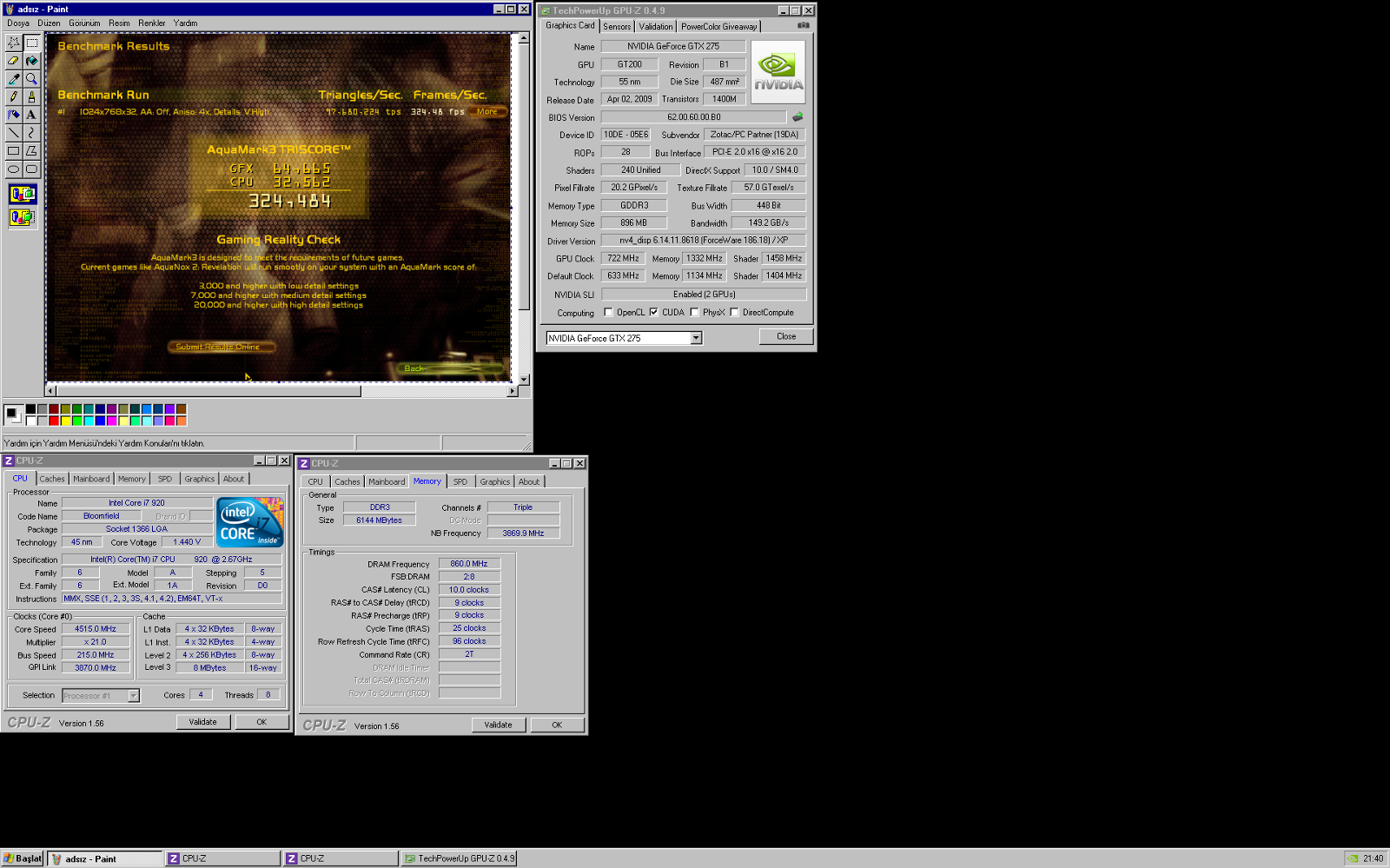Screen dimensions: 1390x868
Task: Open the Validation tab in GPU-Z
Action: pyautogui.click(x=656, y=27)
